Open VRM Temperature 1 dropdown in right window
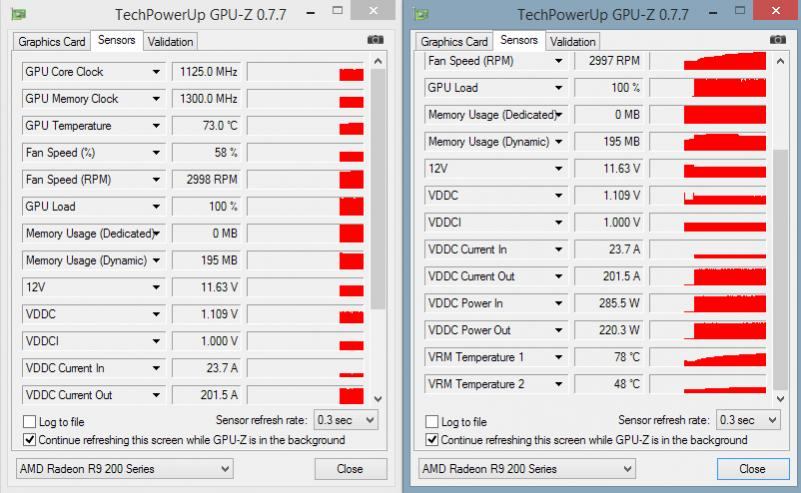The height and width of the screenshot is (493, 801). pos(558,358)
